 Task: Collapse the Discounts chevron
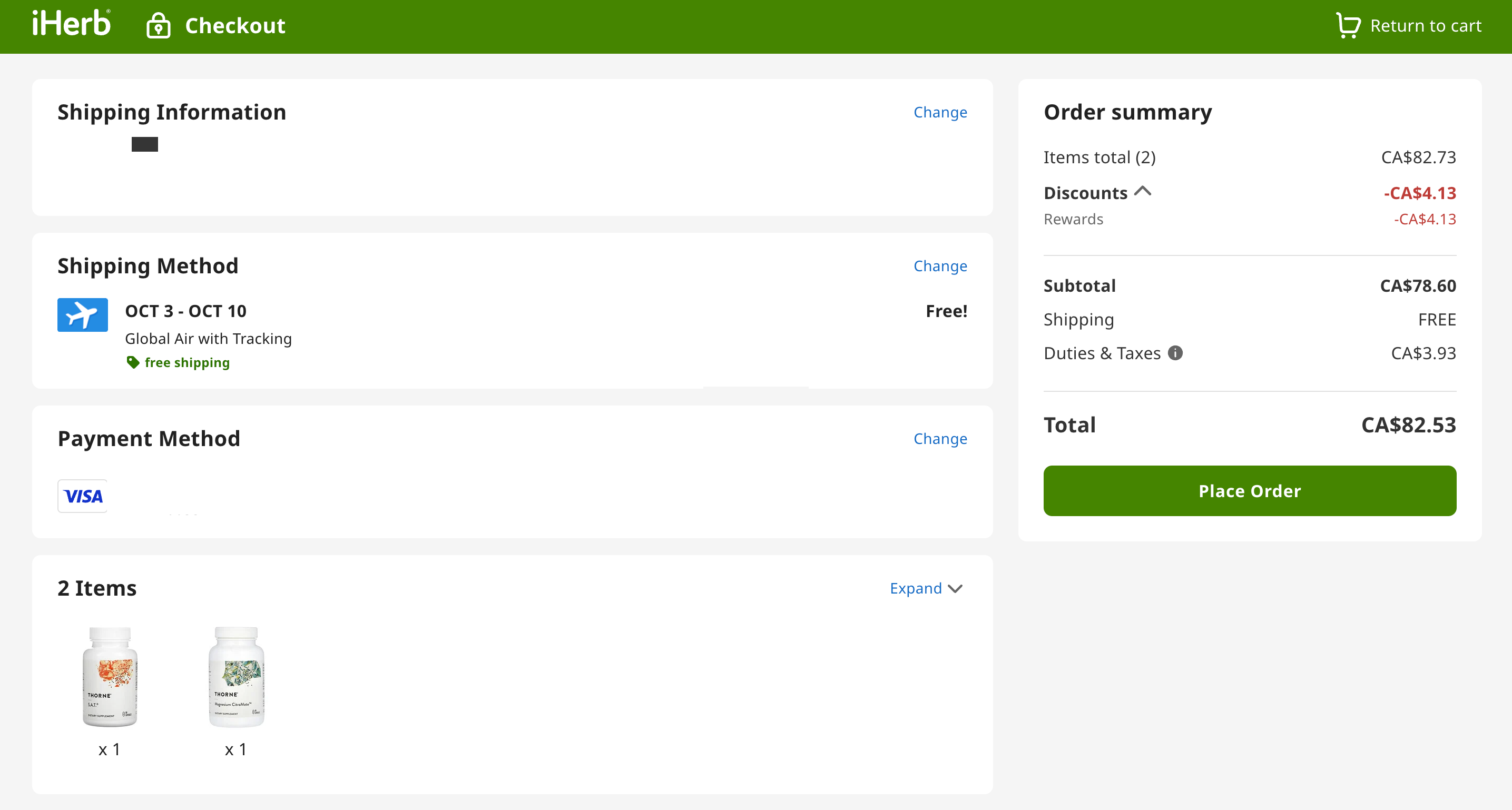tap(1142, 191)
